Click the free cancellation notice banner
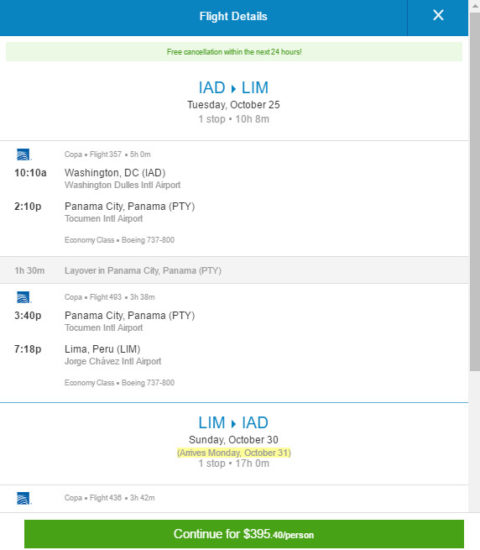 point(234,52)
